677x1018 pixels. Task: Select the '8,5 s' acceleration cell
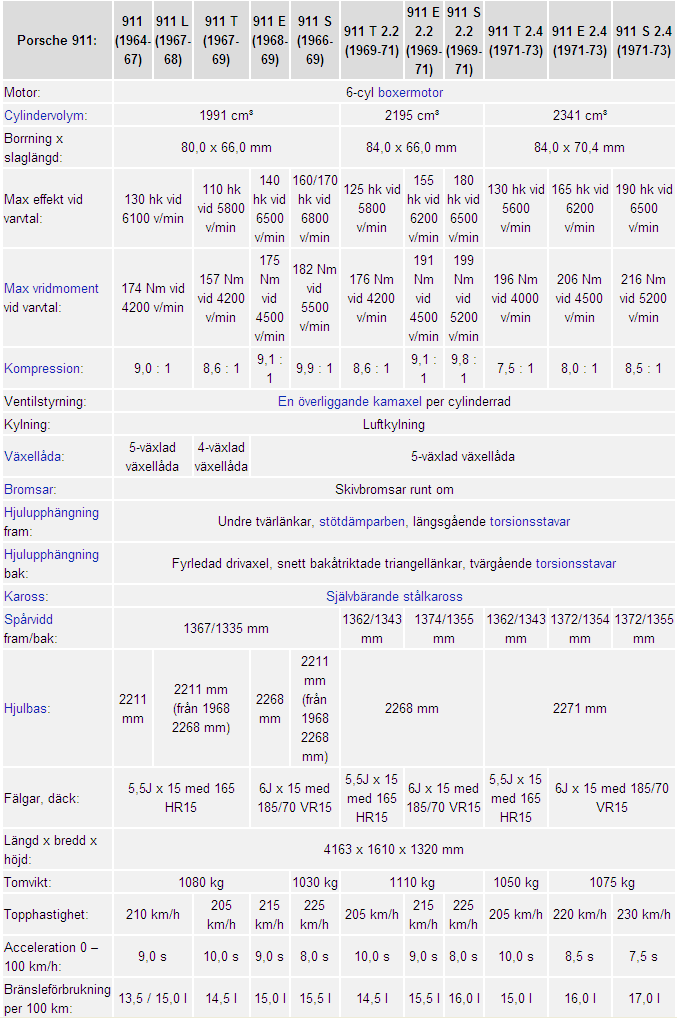[580, 957]
